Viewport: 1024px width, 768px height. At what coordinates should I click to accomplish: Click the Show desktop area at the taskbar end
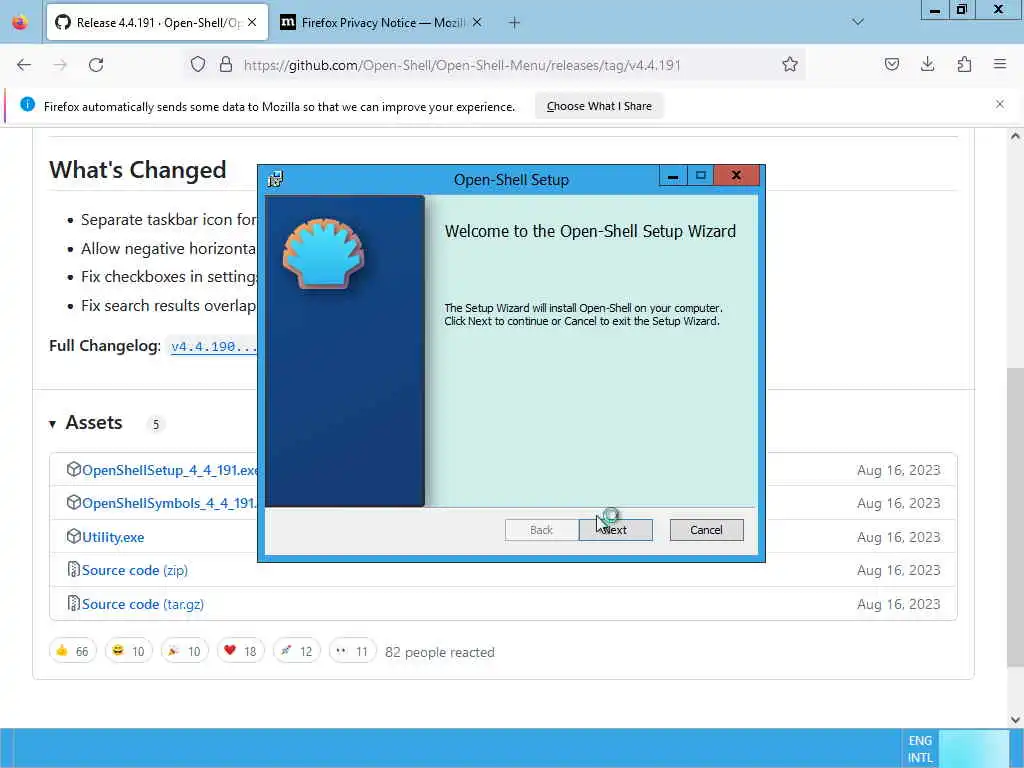point(1019,748)
